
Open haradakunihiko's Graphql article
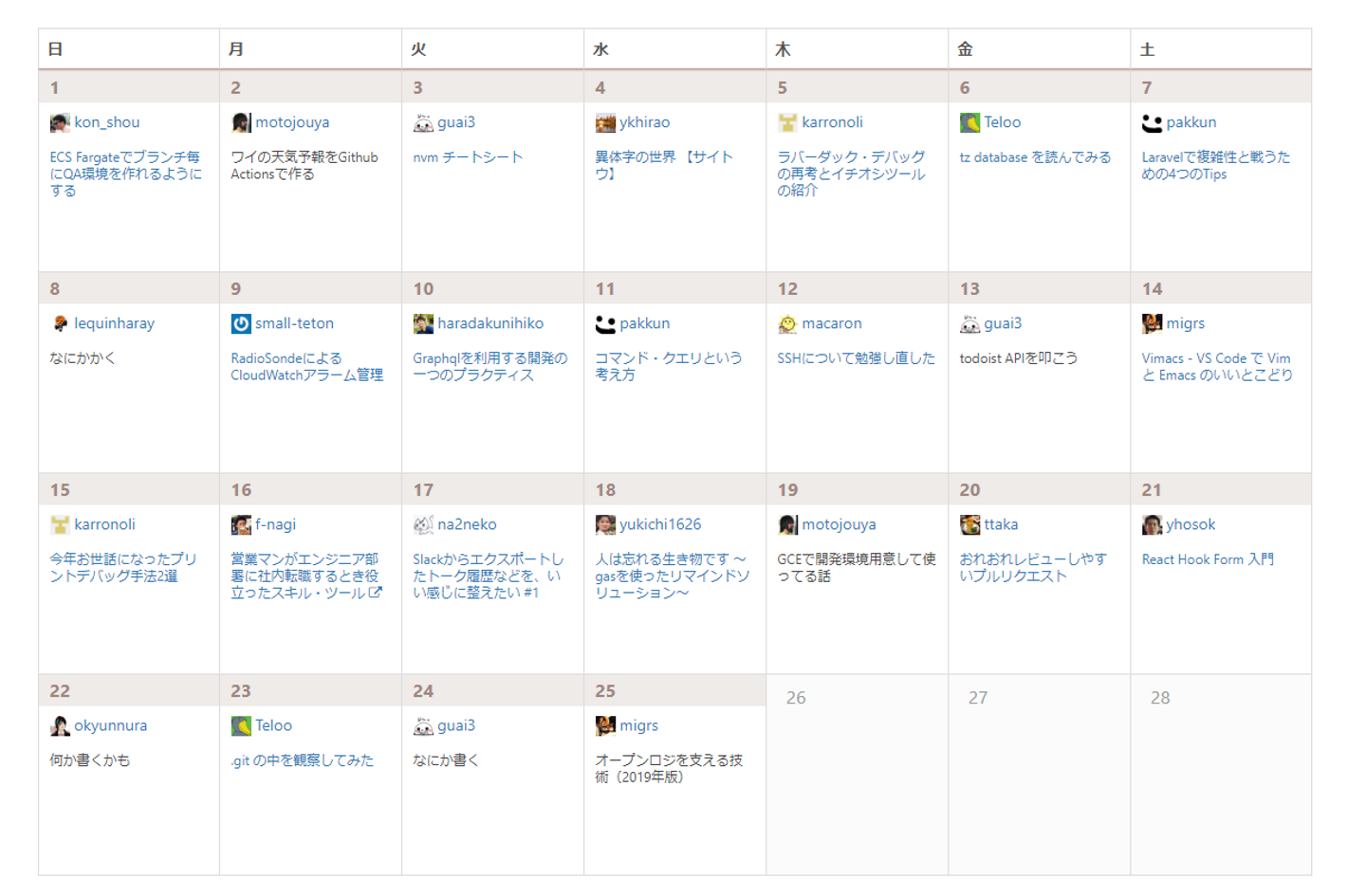click(x=489, y=366)
